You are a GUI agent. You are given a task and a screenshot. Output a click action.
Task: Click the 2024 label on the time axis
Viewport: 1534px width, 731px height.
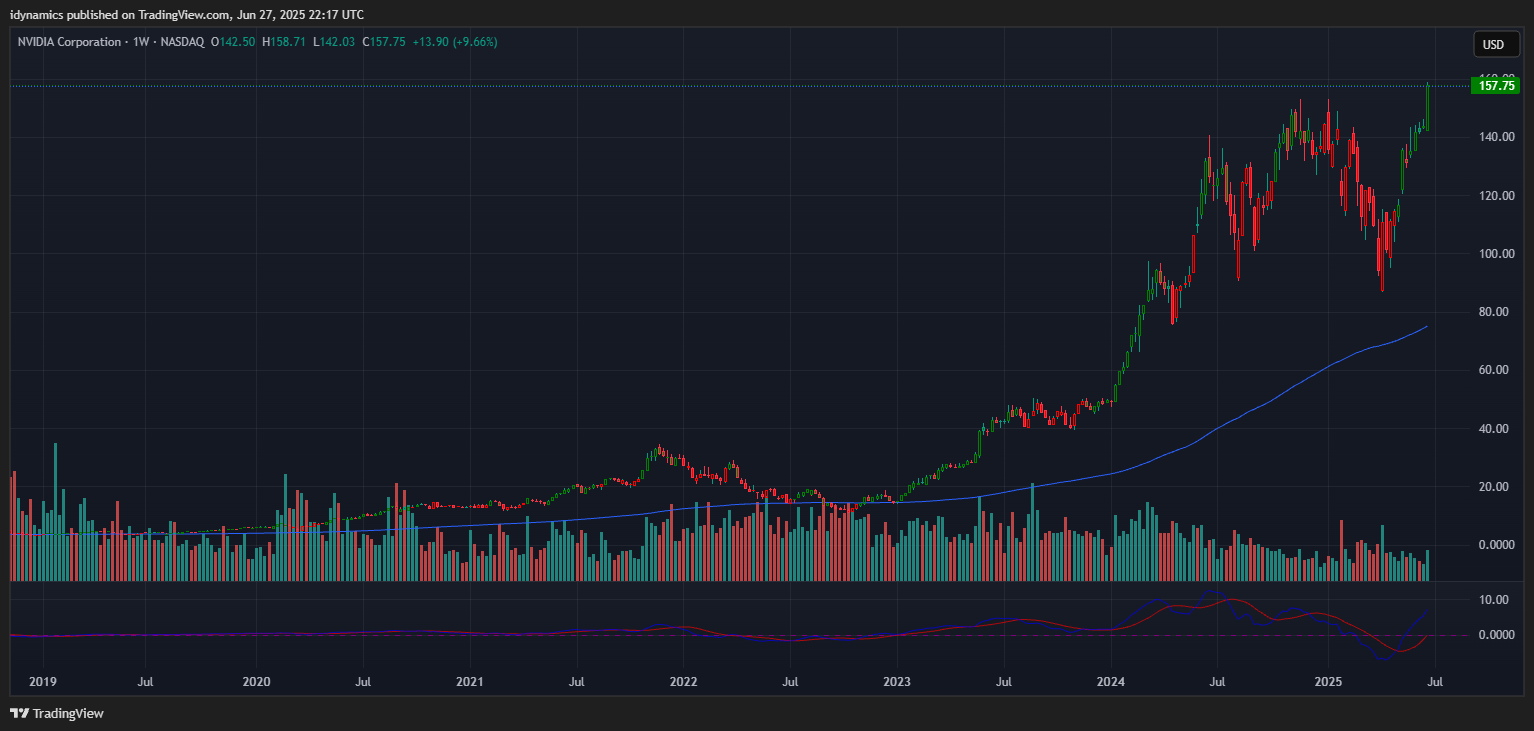[x=1111, y=682]
